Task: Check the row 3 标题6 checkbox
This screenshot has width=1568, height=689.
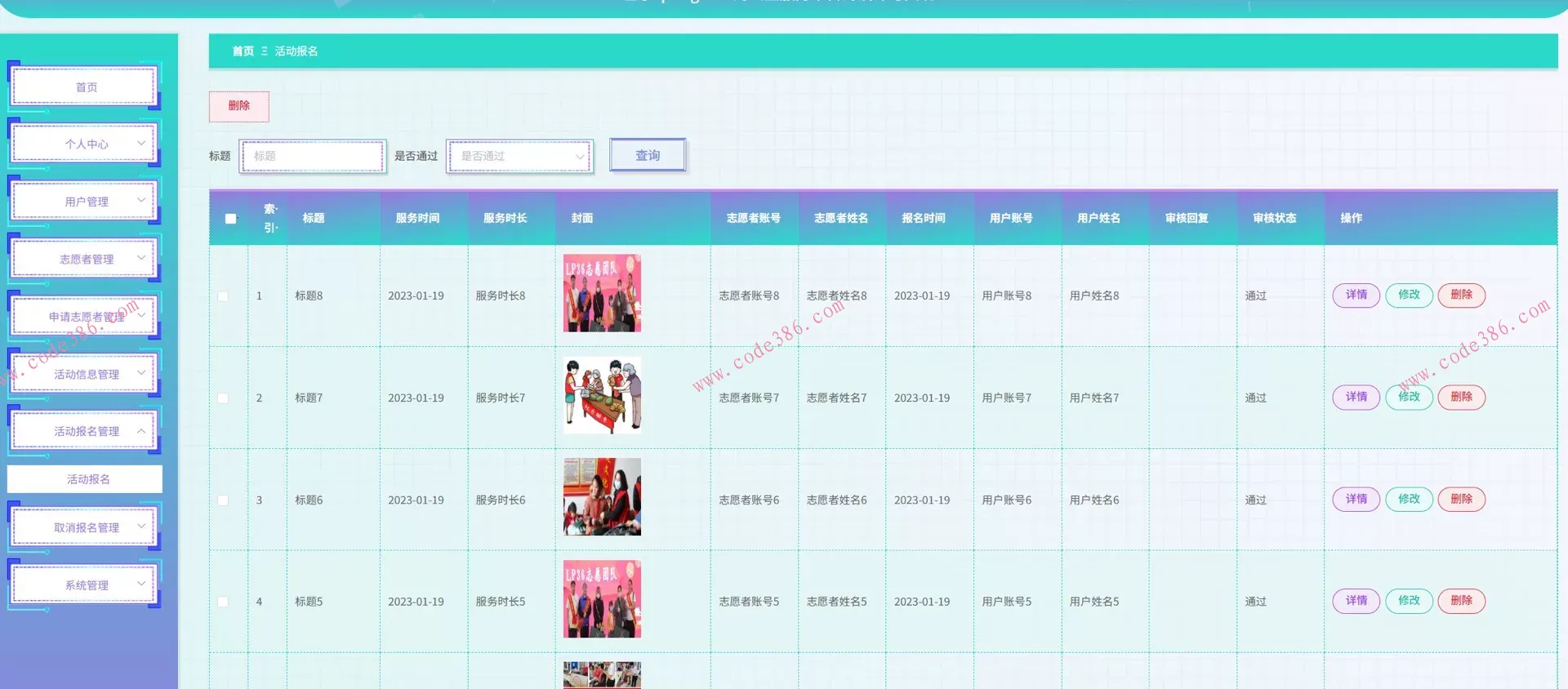Action: [x=223, y=500]
